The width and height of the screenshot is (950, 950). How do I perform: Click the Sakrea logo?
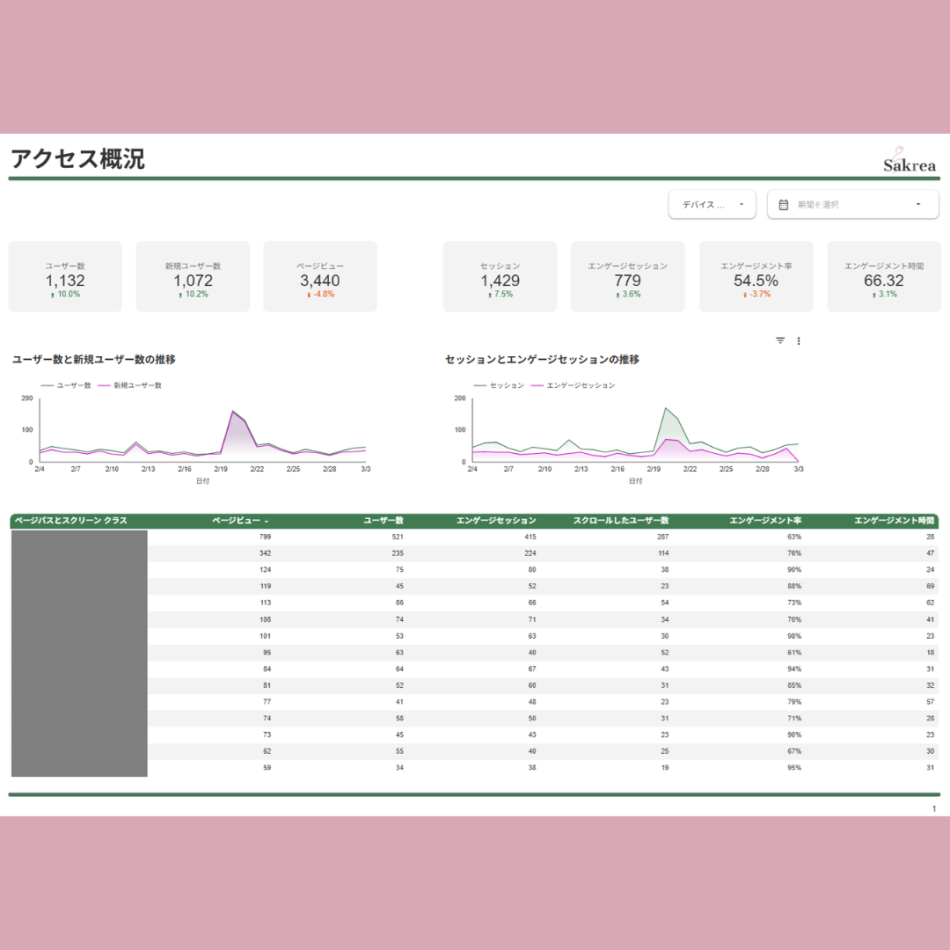(x=908, y=160)
